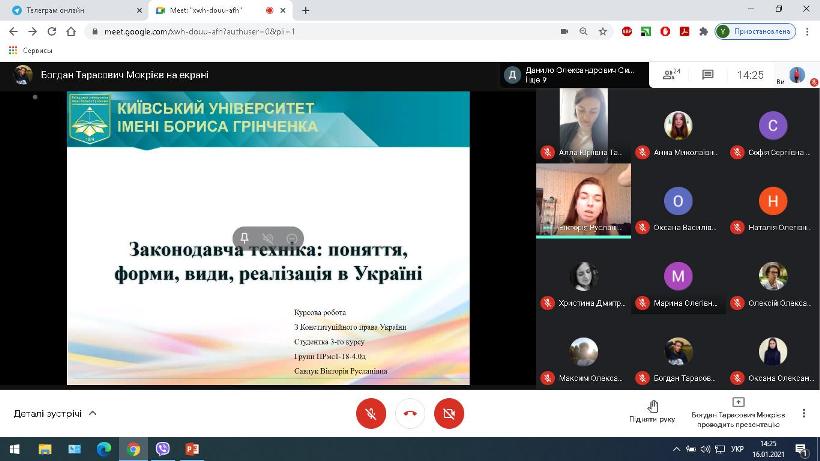This screenshot has height=461, width=820.
Task: Open the Meet chat panel
Action: (708, 75)
